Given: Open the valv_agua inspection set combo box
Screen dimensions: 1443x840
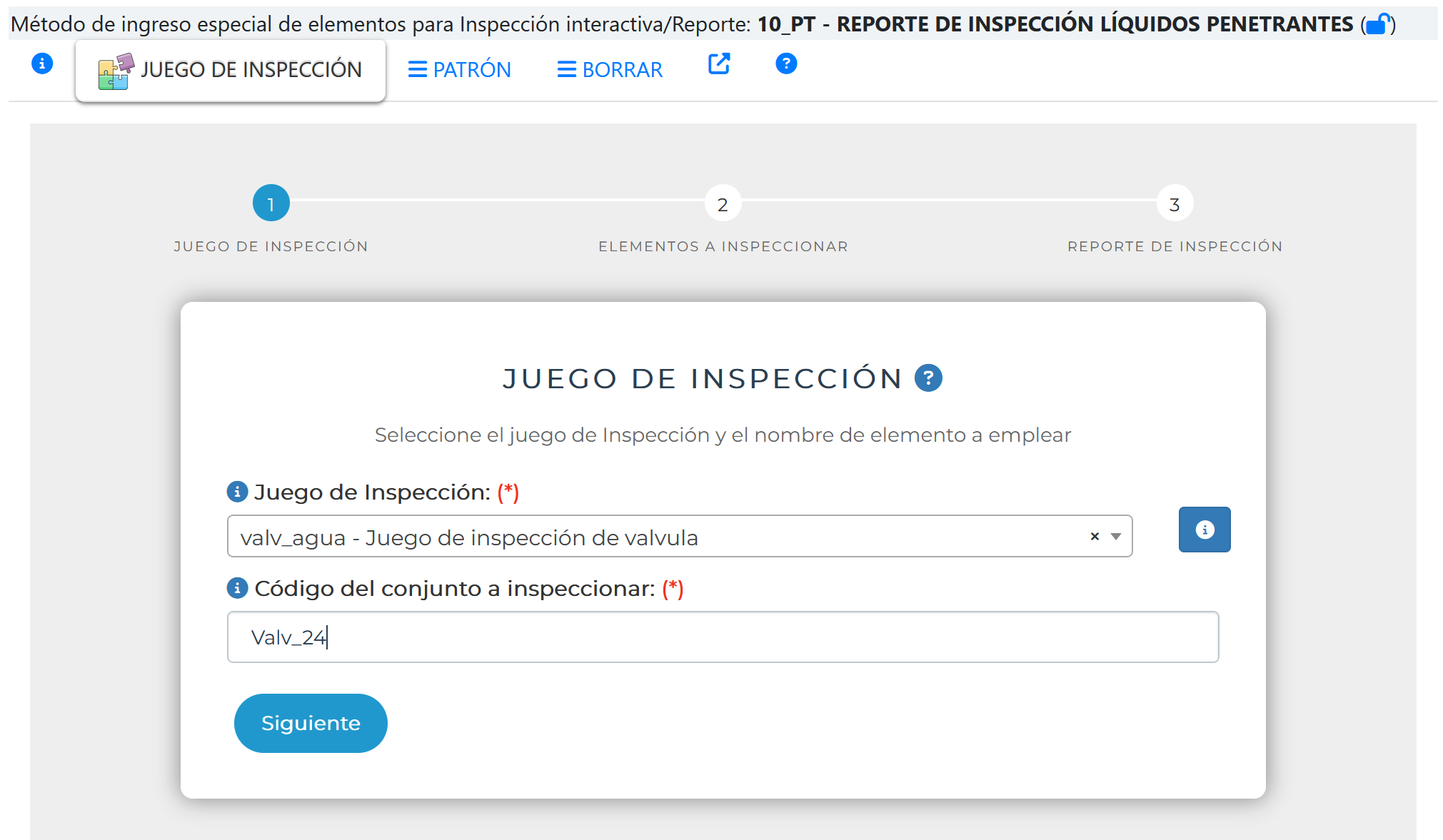Looking at the screenshot, I should click(643, 537).
